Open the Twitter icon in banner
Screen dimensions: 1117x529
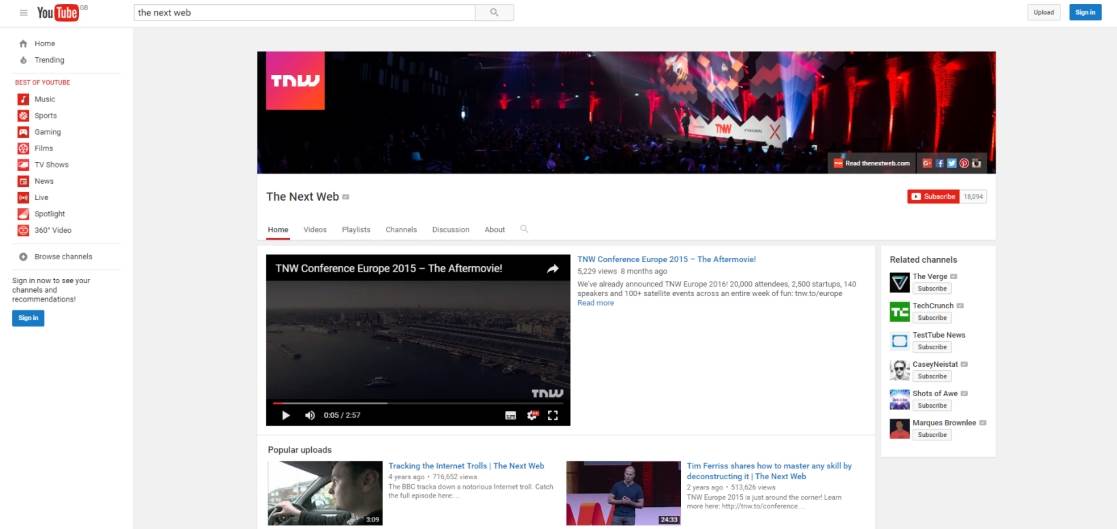click(952, 163)
